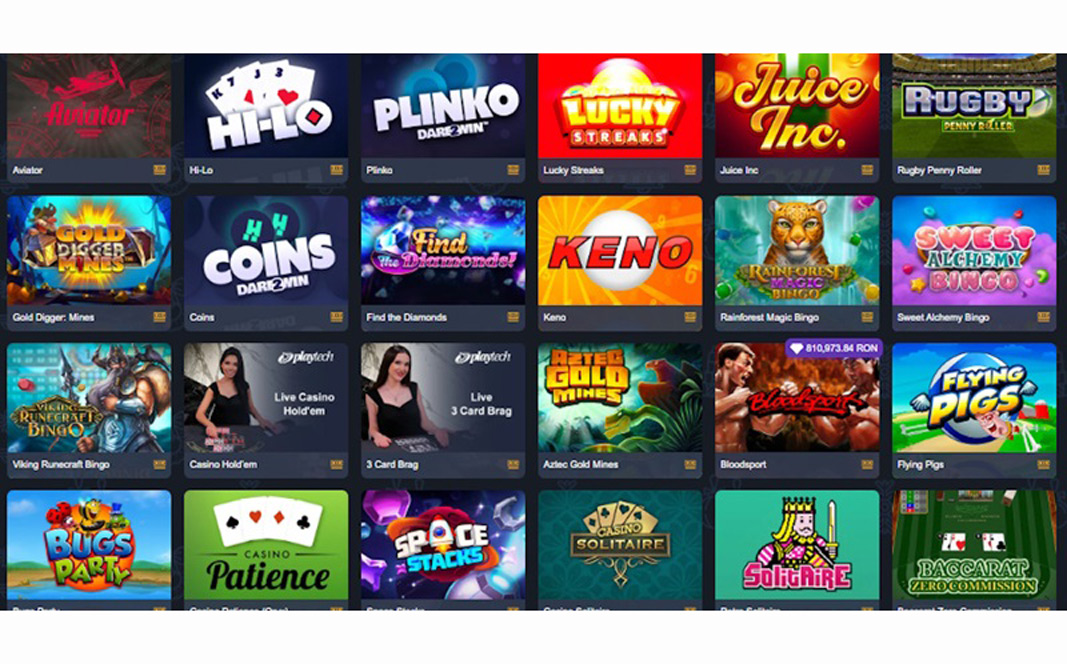Viewport: 1067px width, 664px height.
Task: Click the Viking Runecraft Bingo title label
Action: 61,465
